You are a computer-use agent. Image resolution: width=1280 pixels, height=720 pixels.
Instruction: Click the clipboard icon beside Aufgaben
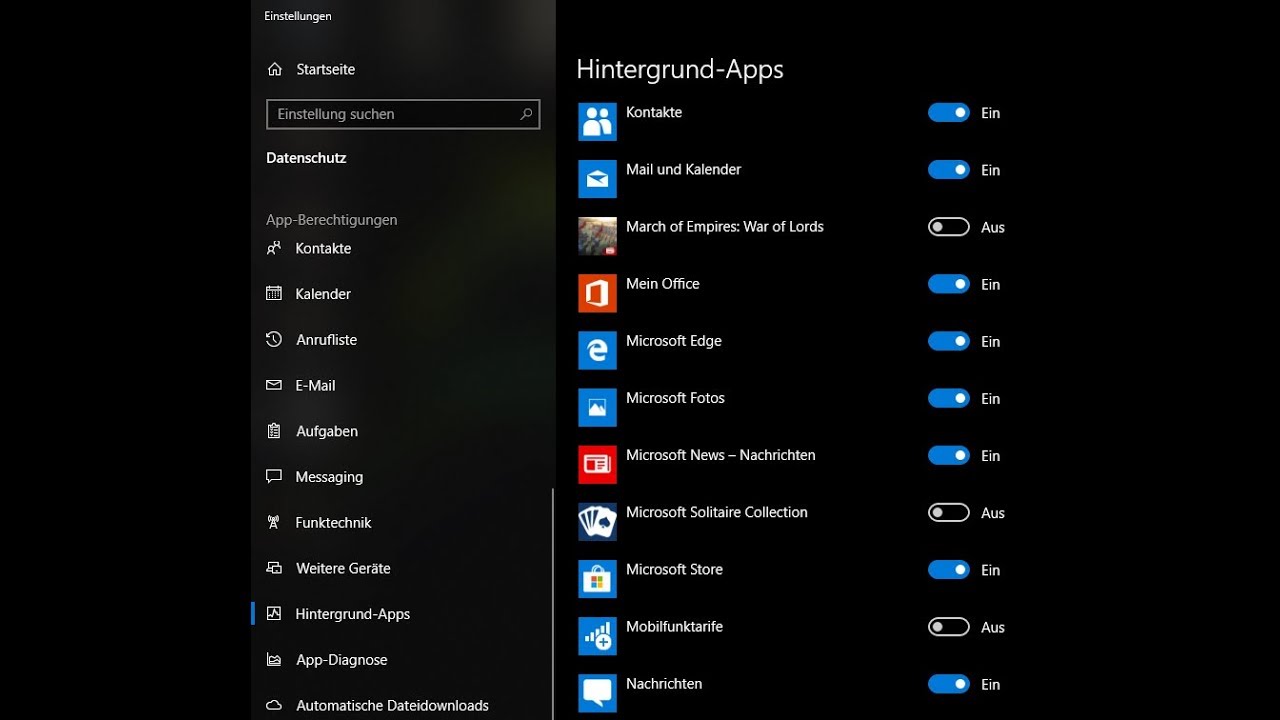[274, 431]
